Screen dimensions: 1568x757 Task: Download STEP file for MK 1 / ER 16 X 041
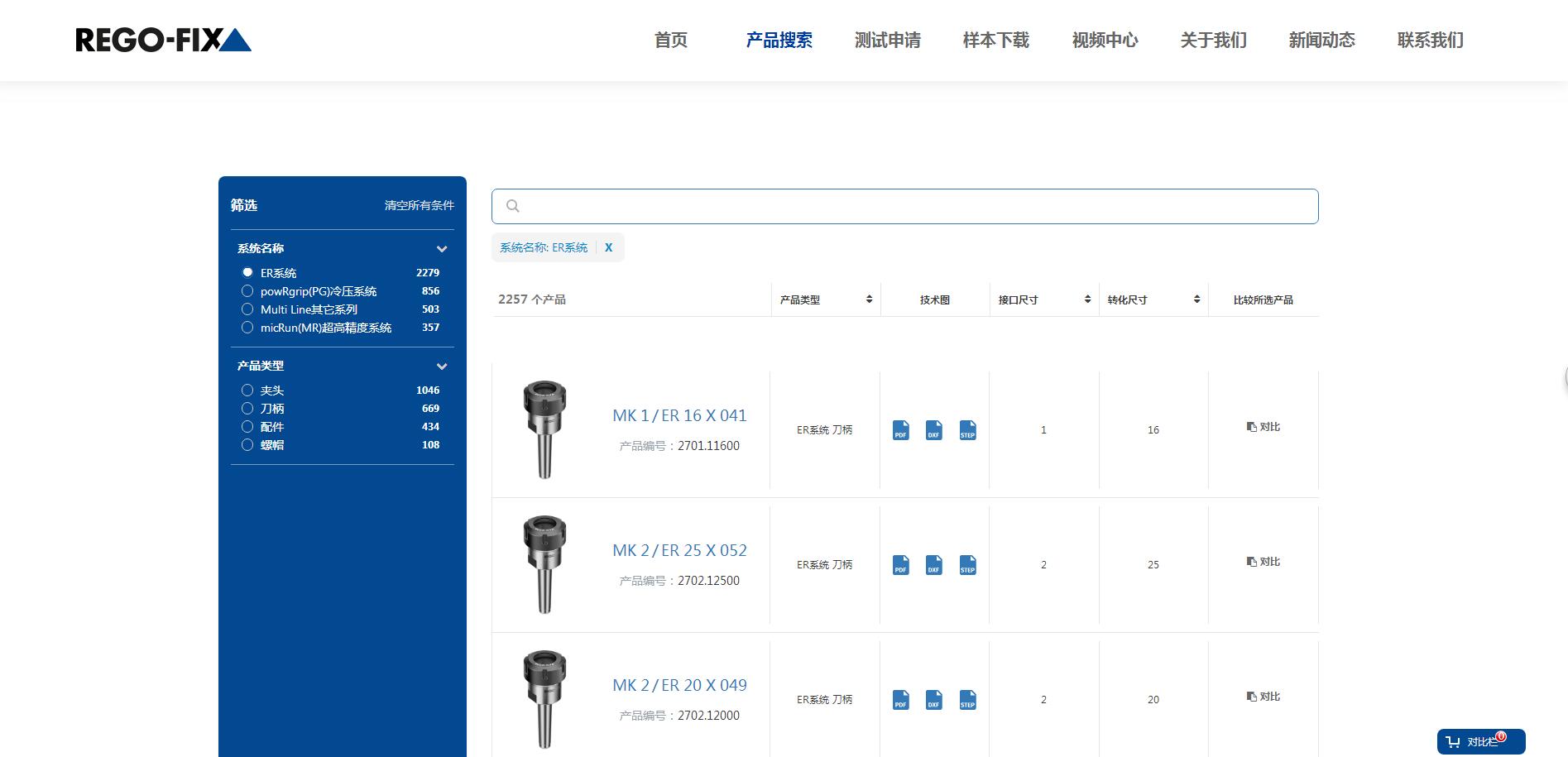click(x=967, y=430)
